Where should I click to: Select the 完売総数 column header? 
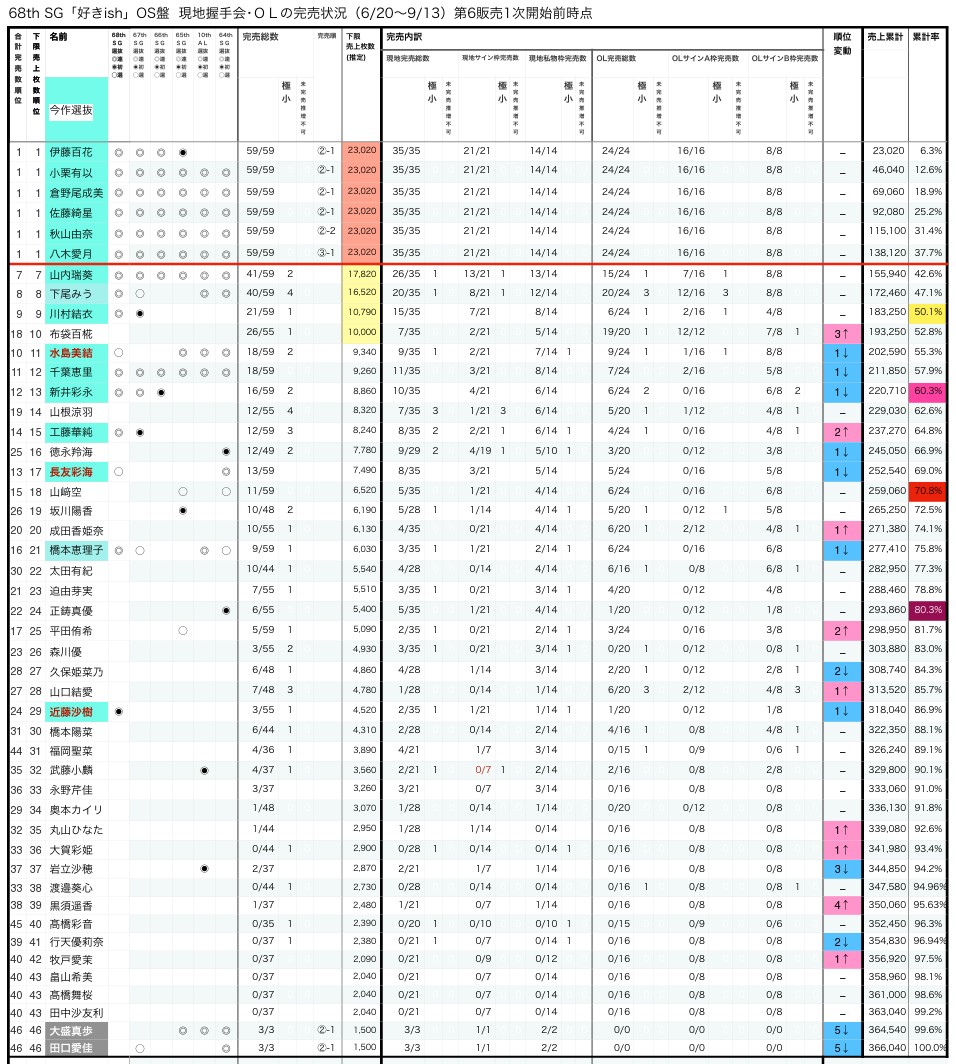[x=261, y=37]
